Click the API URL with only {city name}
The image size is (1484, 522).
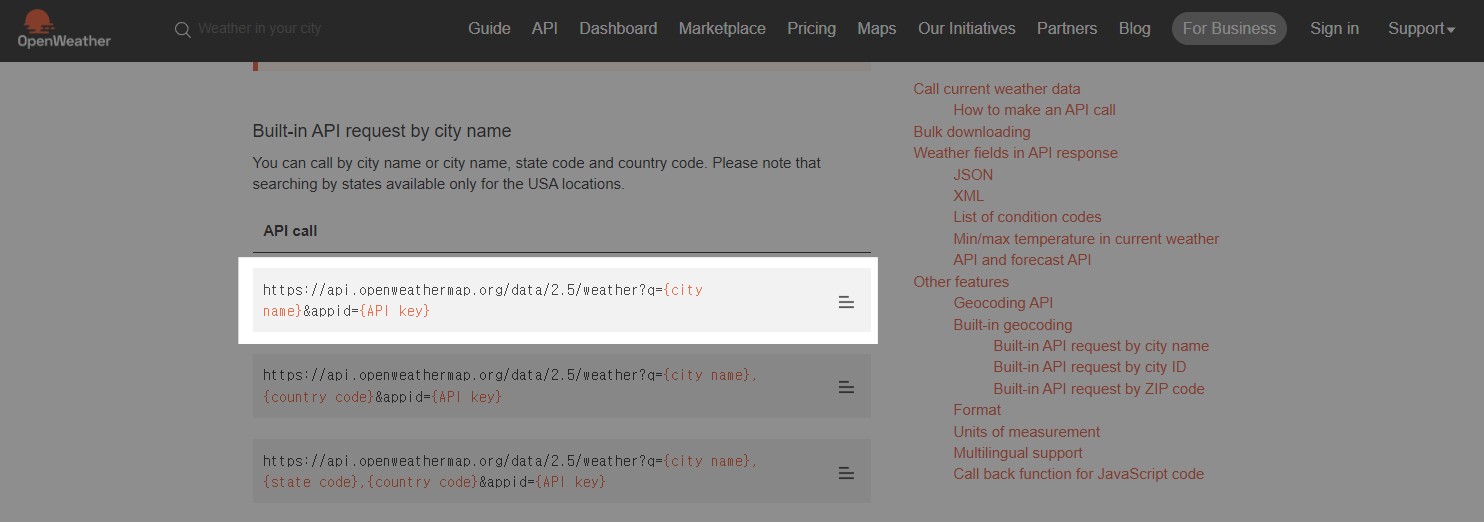[x=483, y=300]
